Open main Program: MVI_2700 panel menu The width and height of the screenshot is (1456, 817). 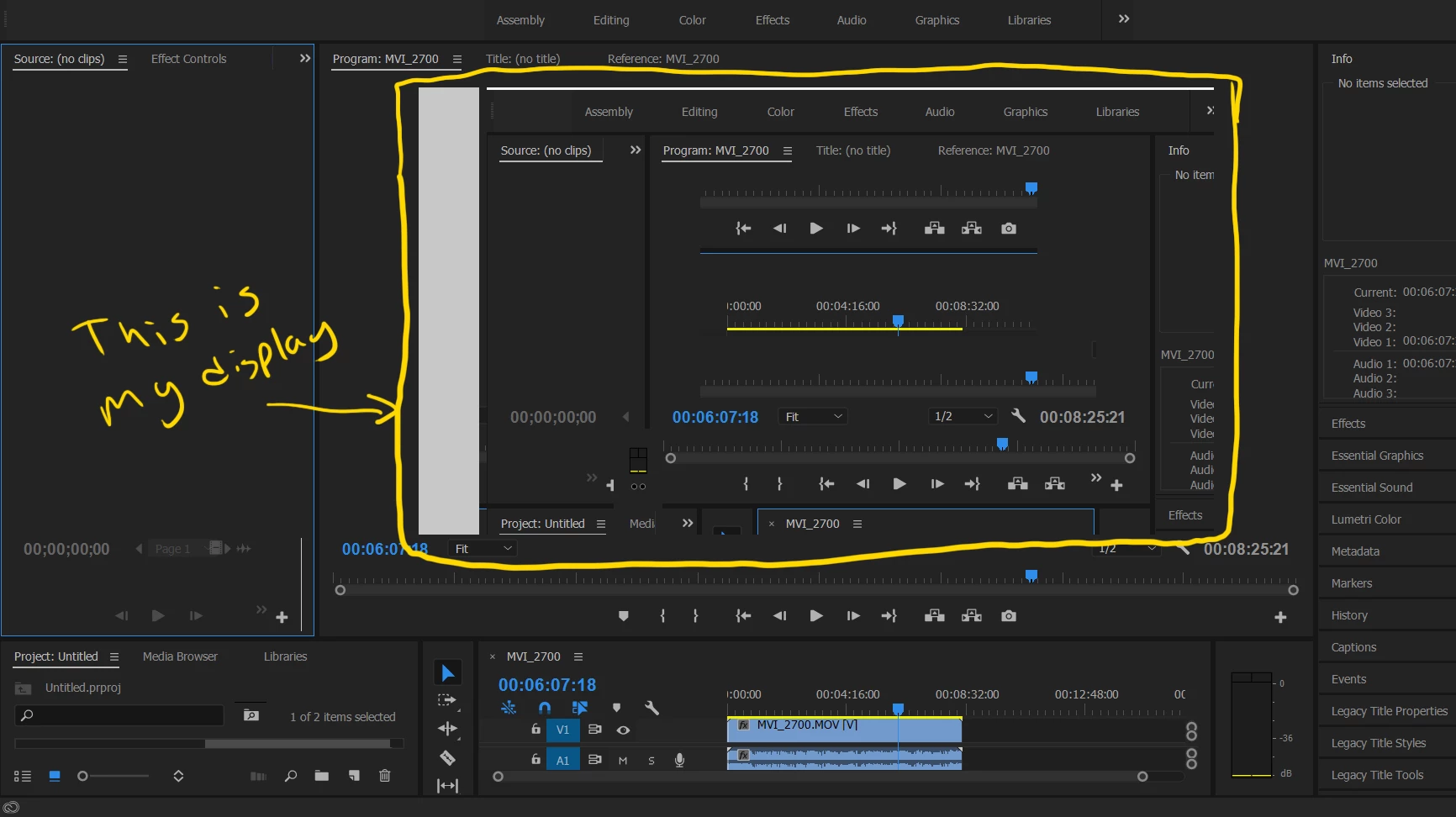click(x=457, y=59)
